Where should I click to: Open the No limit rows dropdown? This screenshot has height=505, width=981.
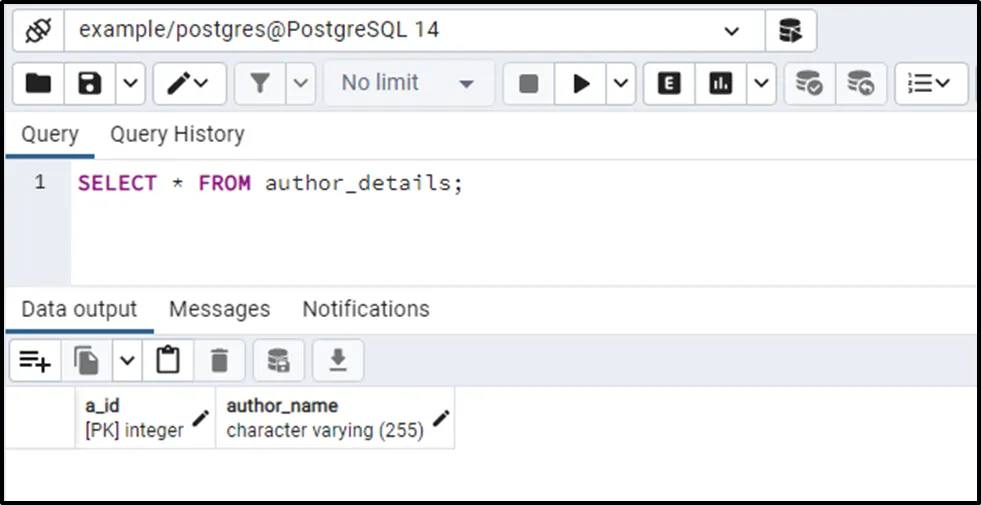[x=407, y=84]
